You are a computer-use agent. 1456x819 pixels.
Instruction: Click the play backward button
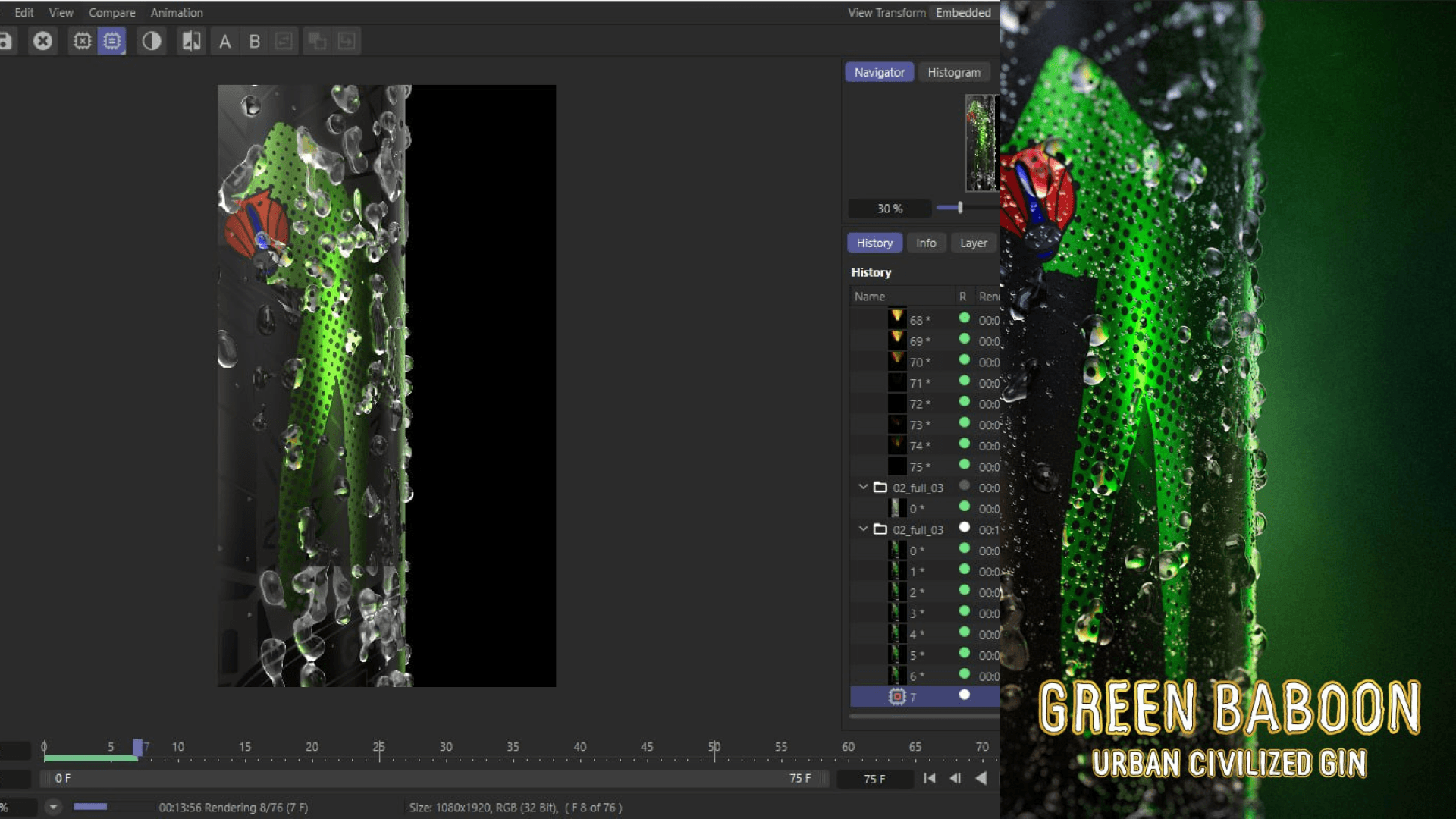point(981,778)
